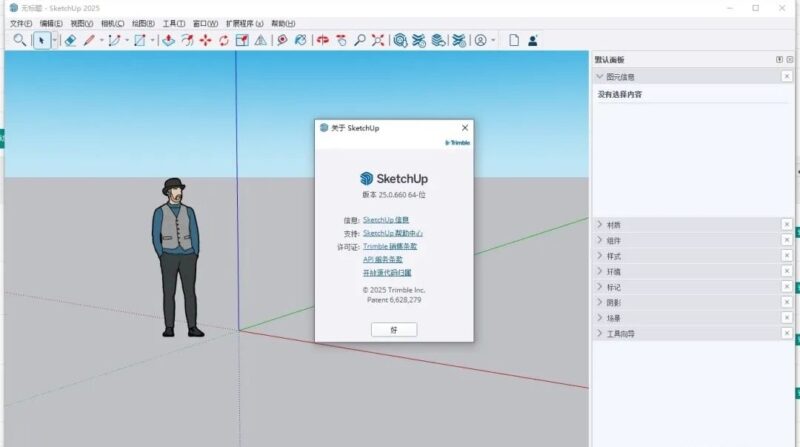Image resolution: width=800 pixels, height=447 pixels.
Task: Select the Offset tool
Action: 187,40
